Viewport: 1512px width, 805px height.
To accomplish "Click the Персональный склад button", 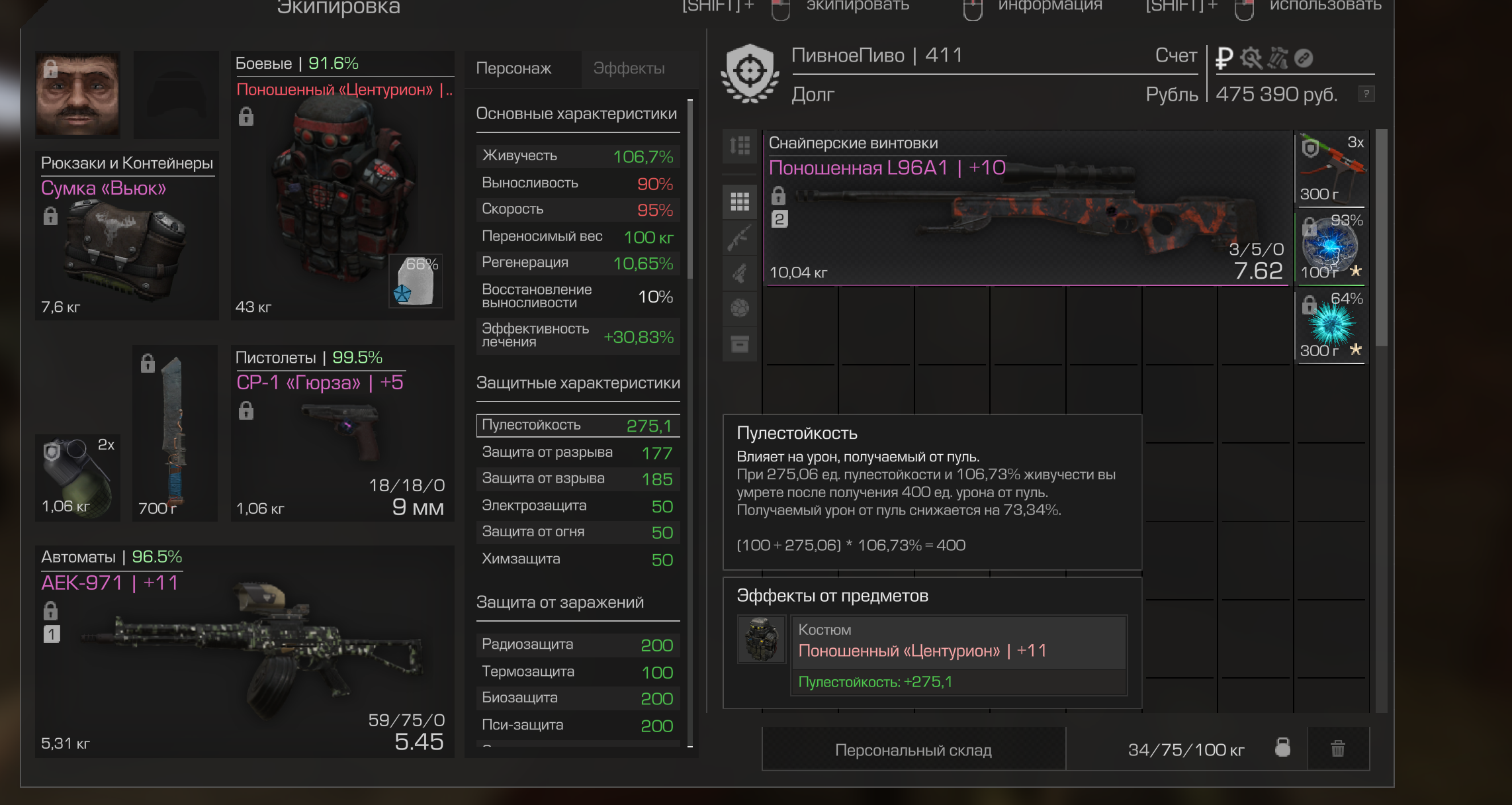I will [x=913, y=750].
